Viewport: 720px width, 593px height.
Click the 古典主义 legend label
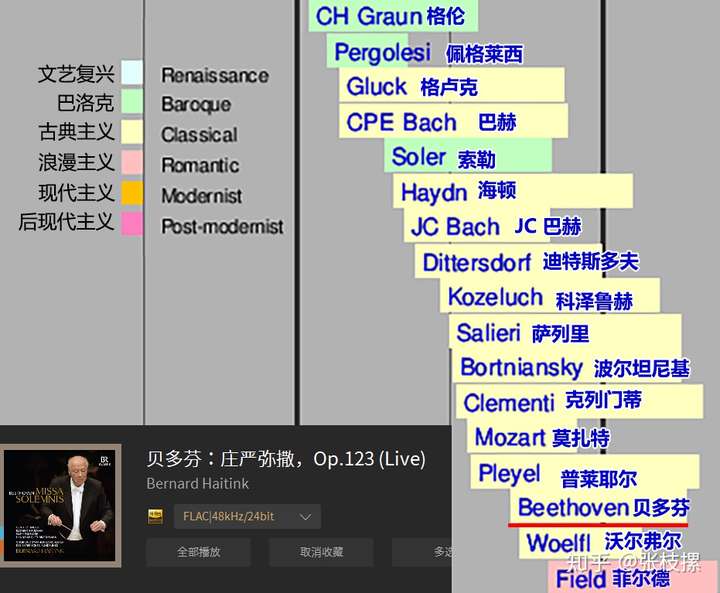pos(76,132)
